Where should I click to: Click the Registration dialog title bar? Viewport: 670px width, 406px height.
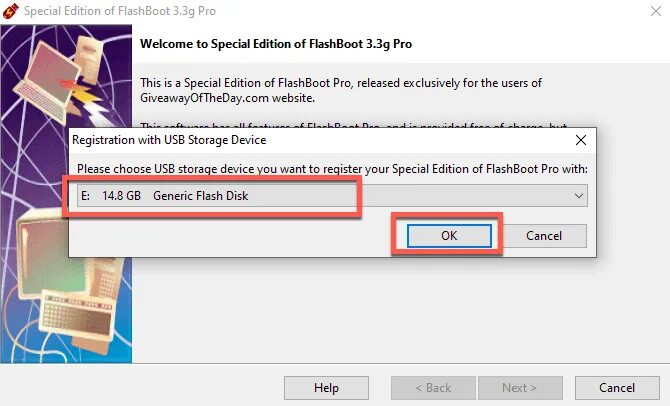pyautogui.click(x=300, y=141)
